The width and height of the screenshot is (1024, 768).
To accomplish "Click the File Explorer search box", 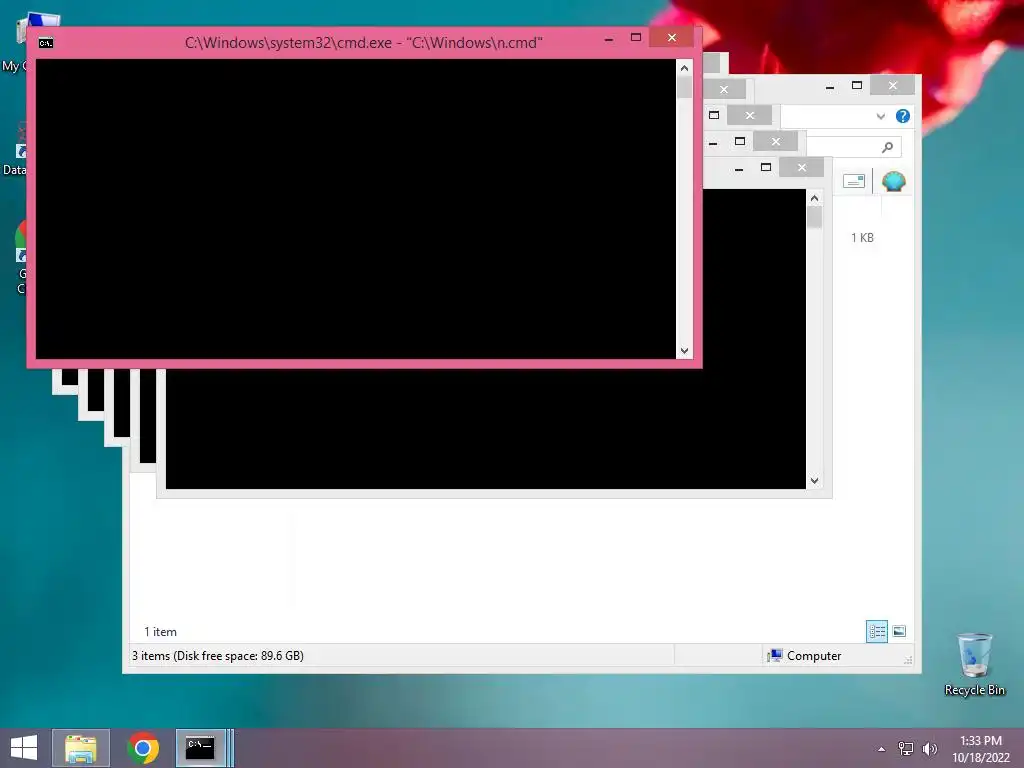I will click(854, 147).
